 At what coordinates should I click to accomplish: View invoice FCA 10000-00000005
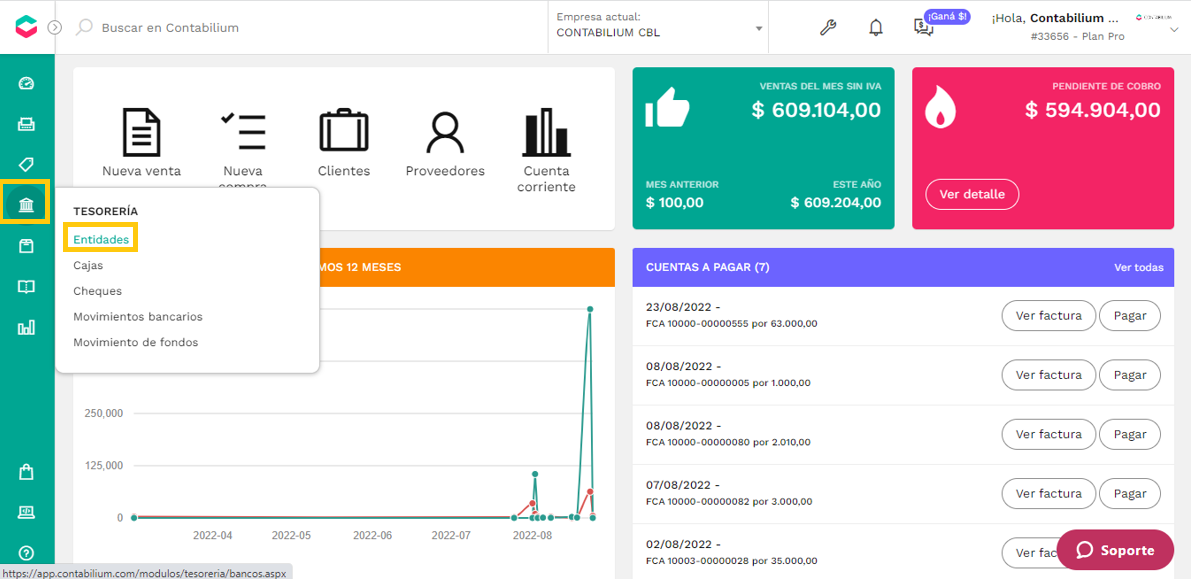coord(1048,375)
